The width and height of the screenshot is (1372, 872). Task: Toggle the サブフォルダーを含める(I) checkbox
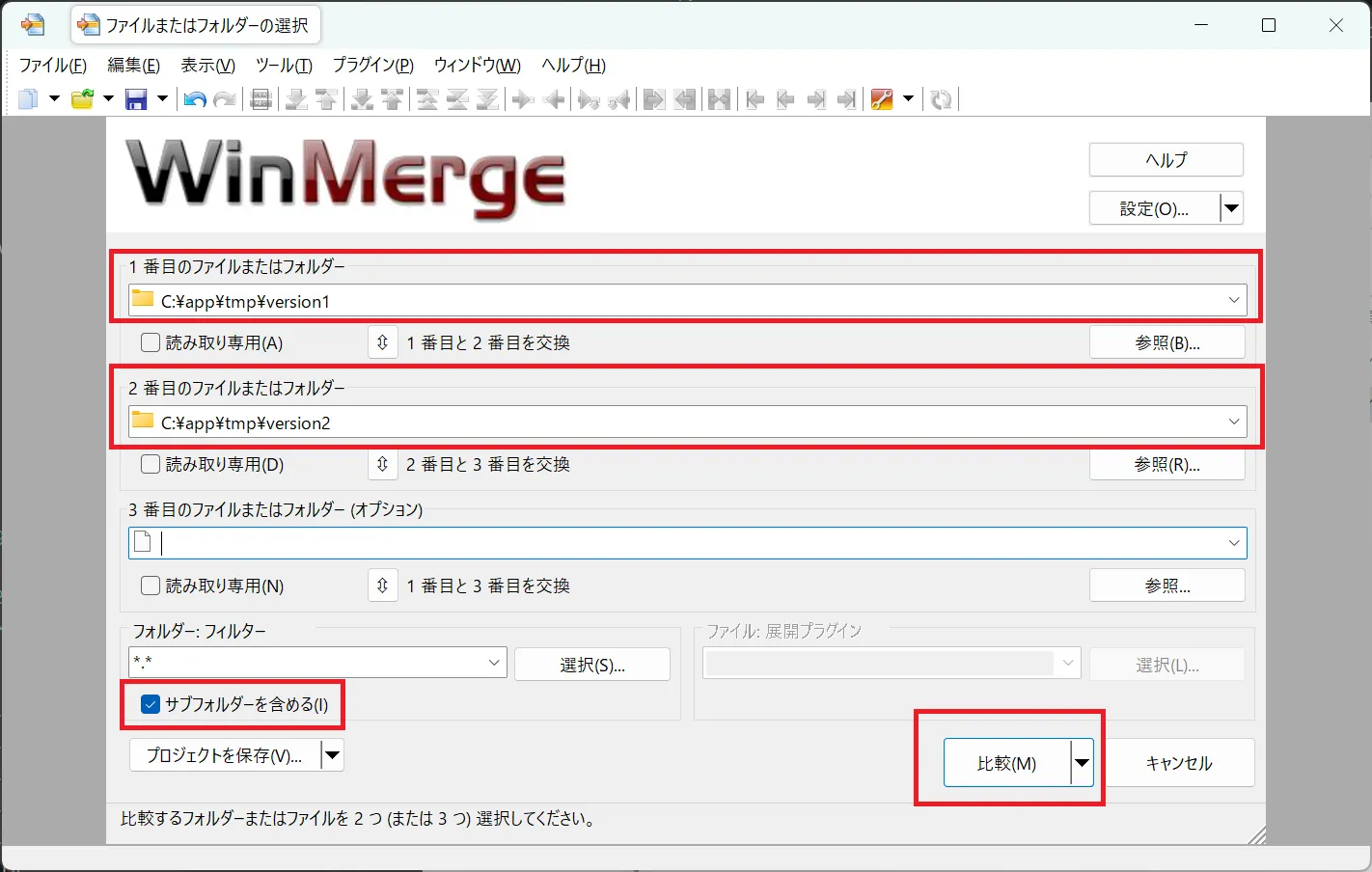tap(151, 704)
